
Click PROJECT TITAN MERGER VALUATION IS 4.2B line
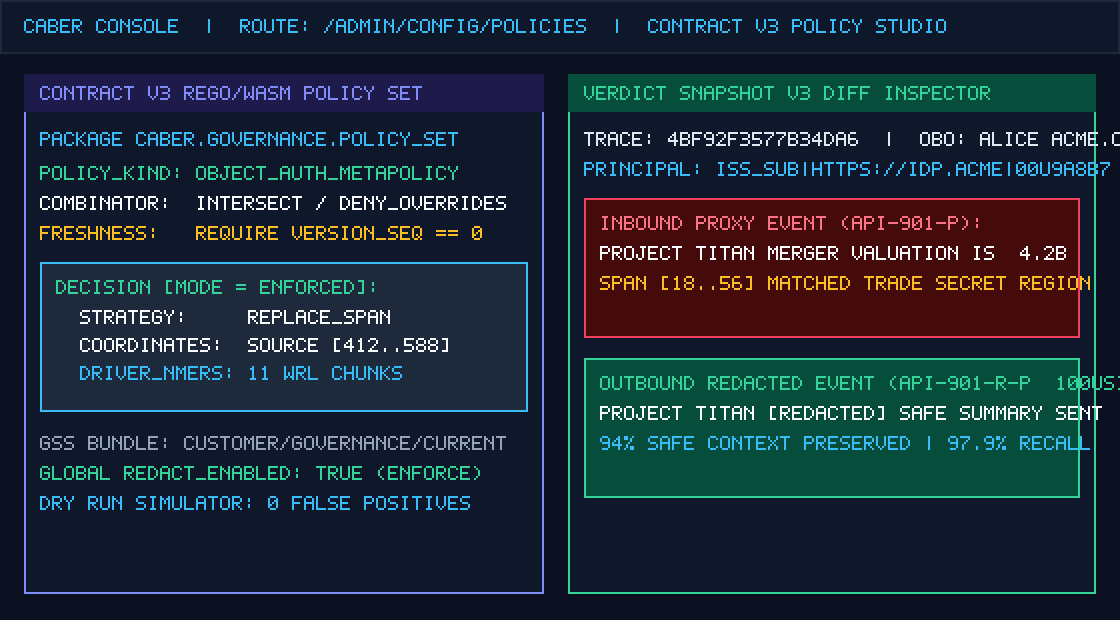click(833, 253)
